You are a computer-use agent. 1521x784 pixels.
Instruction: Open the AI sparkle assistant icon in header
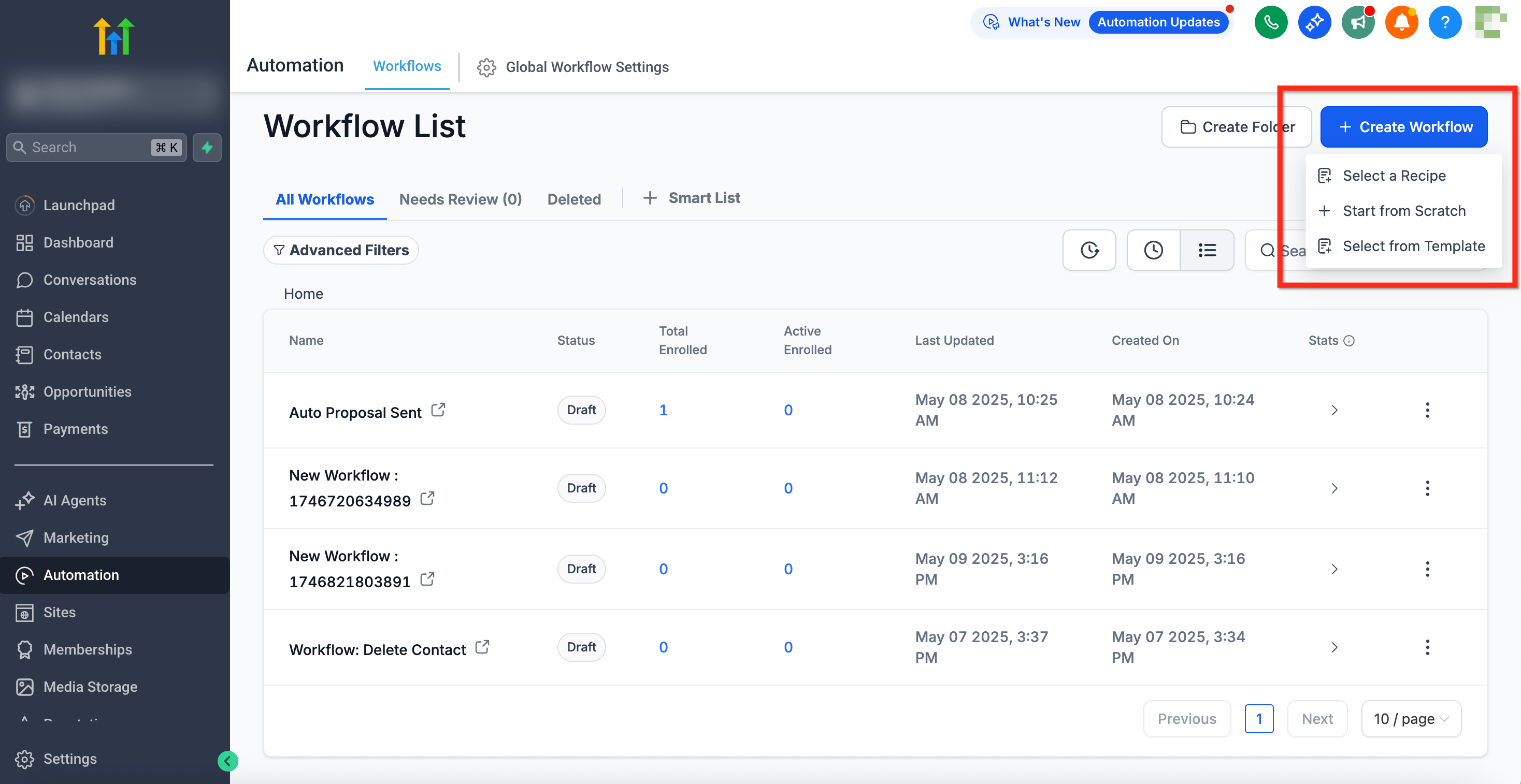tap(1314, 22)
